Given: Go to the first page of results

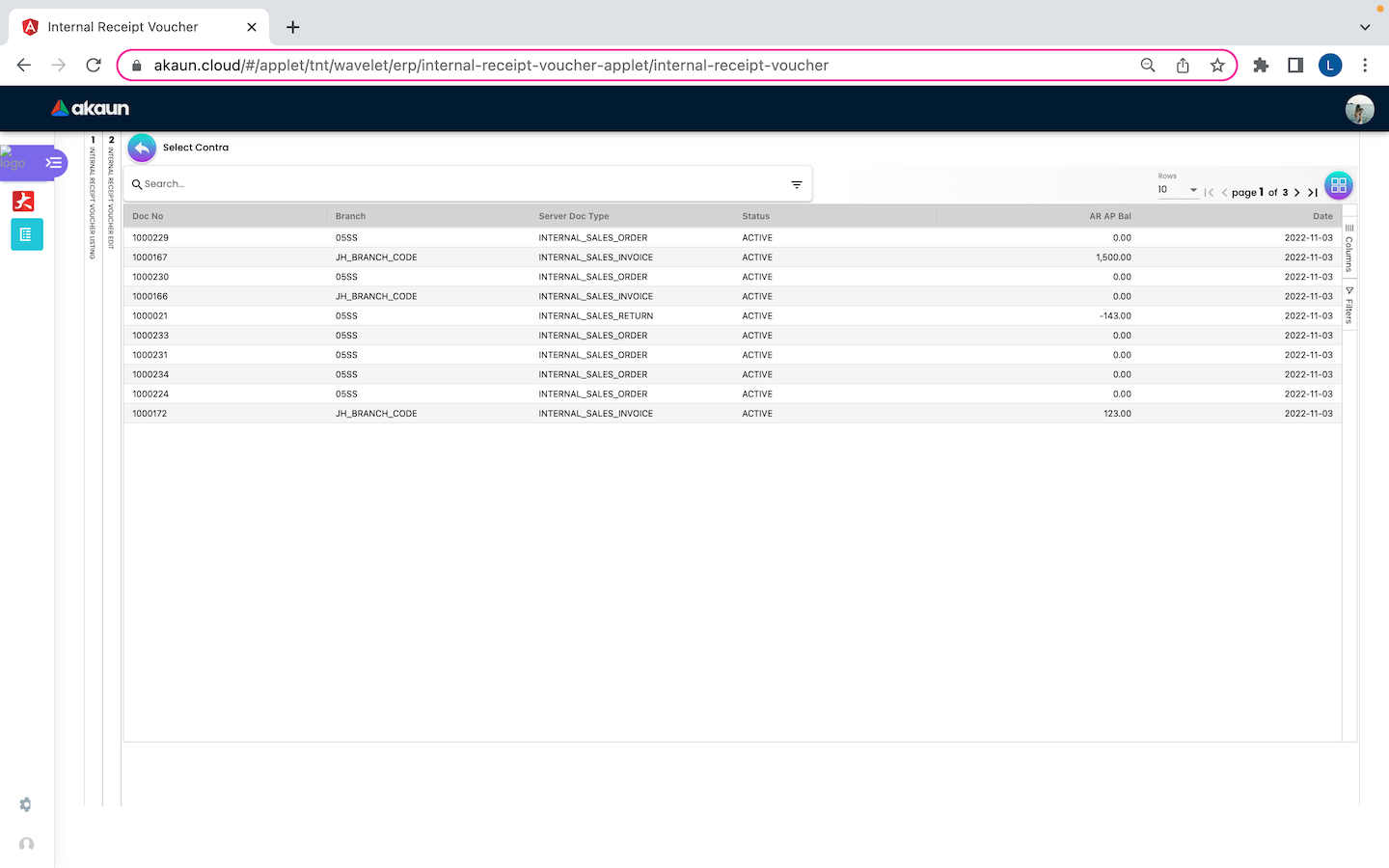Looking at the screenshot, I should (1209, 193).
